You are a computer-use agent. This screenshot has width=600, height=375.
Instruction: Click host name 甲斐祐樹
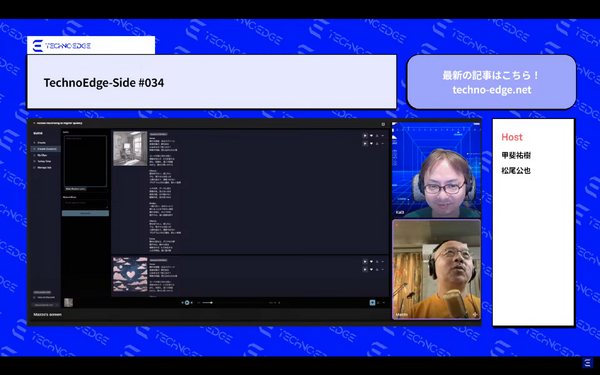(x=516, y=155)
